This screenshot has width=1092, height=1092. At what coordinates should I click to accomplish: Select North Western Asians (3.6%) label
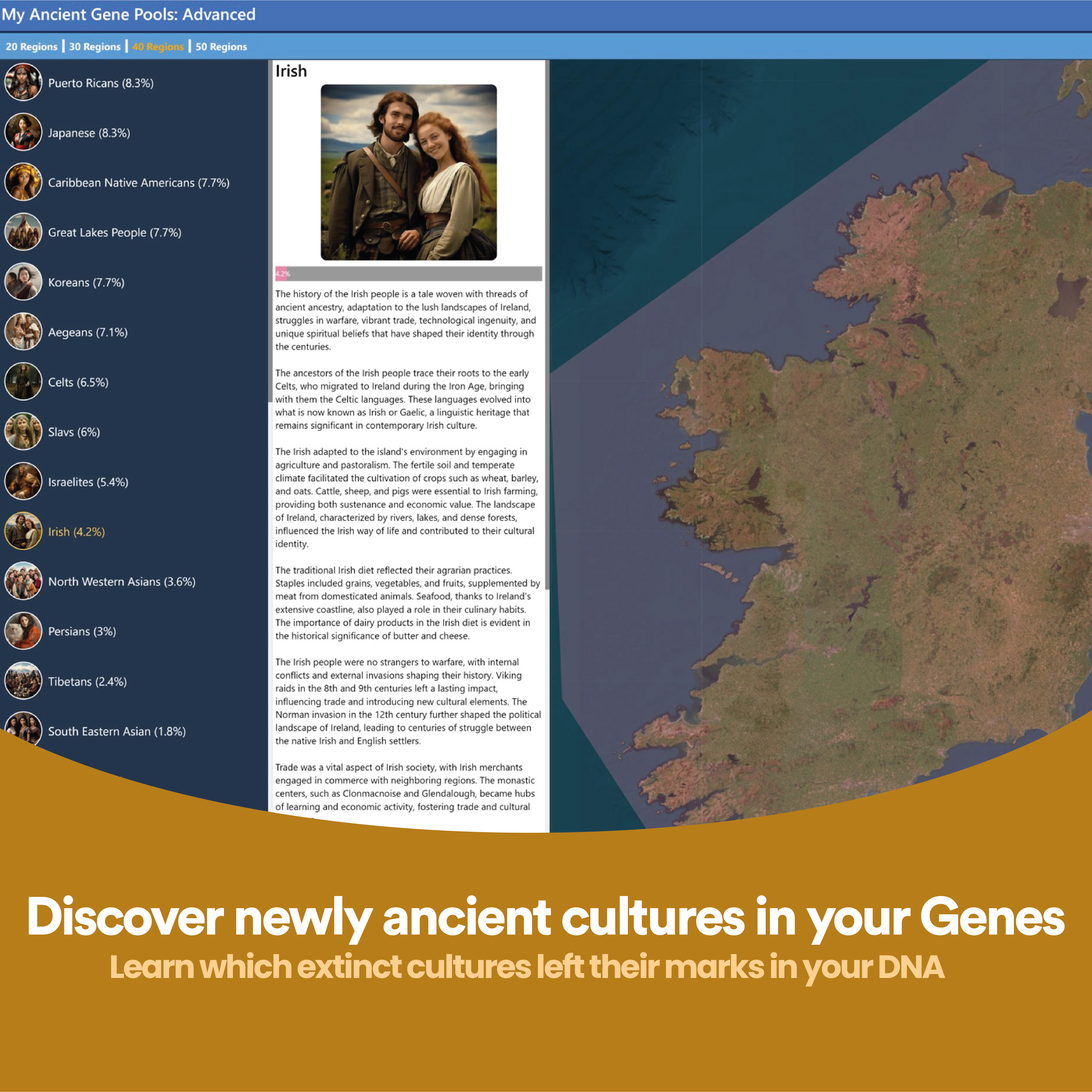[122, 582]
